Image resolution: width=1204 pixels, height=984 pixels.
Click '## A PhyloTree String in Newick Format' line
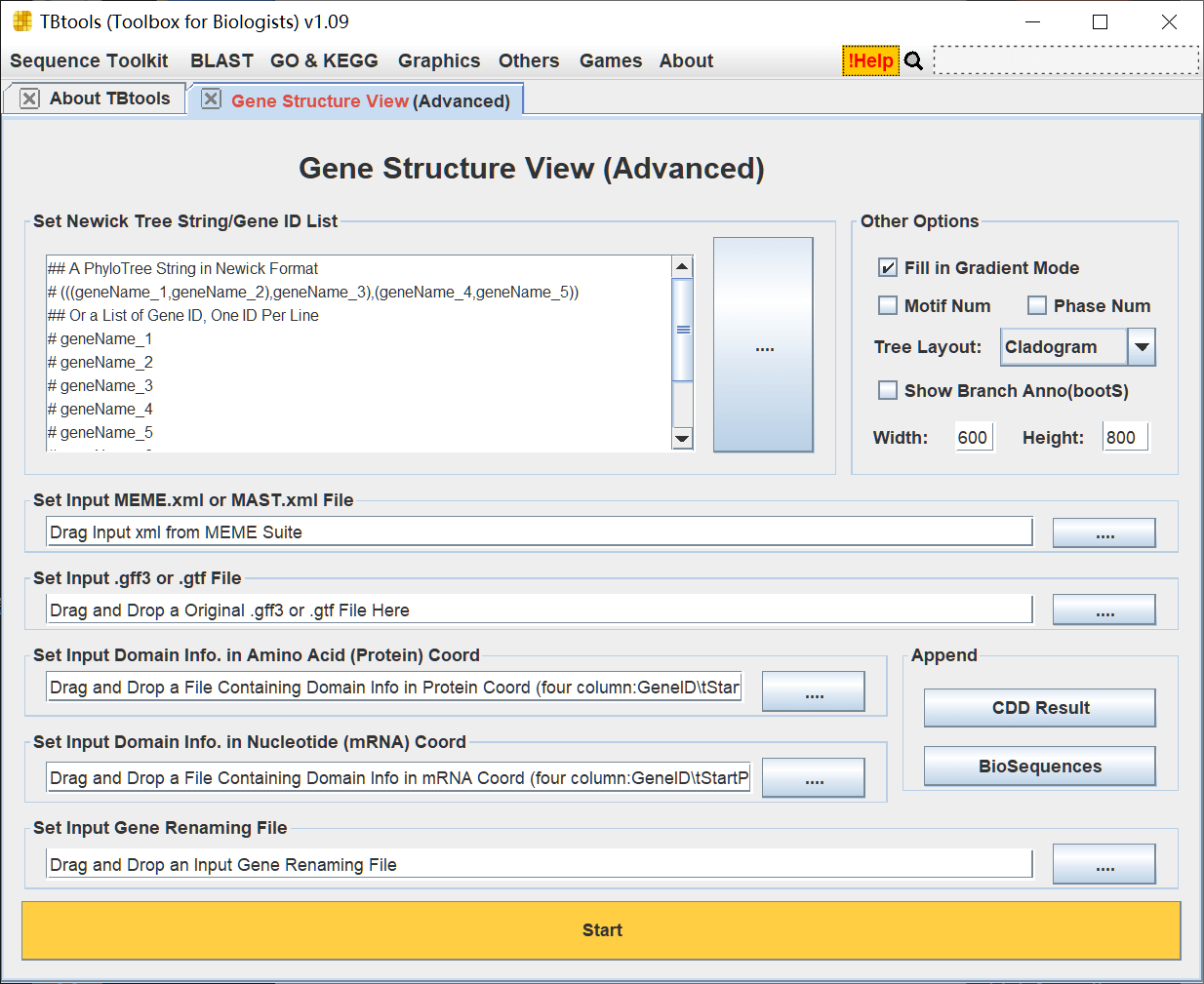coord(182,268)
